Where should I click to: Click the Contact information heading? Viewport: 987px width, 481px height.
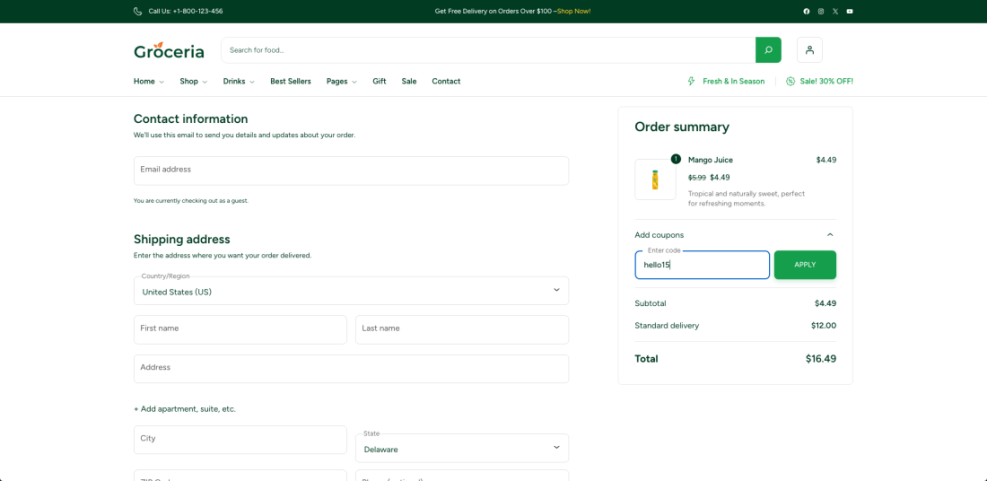tap(191, 119)
